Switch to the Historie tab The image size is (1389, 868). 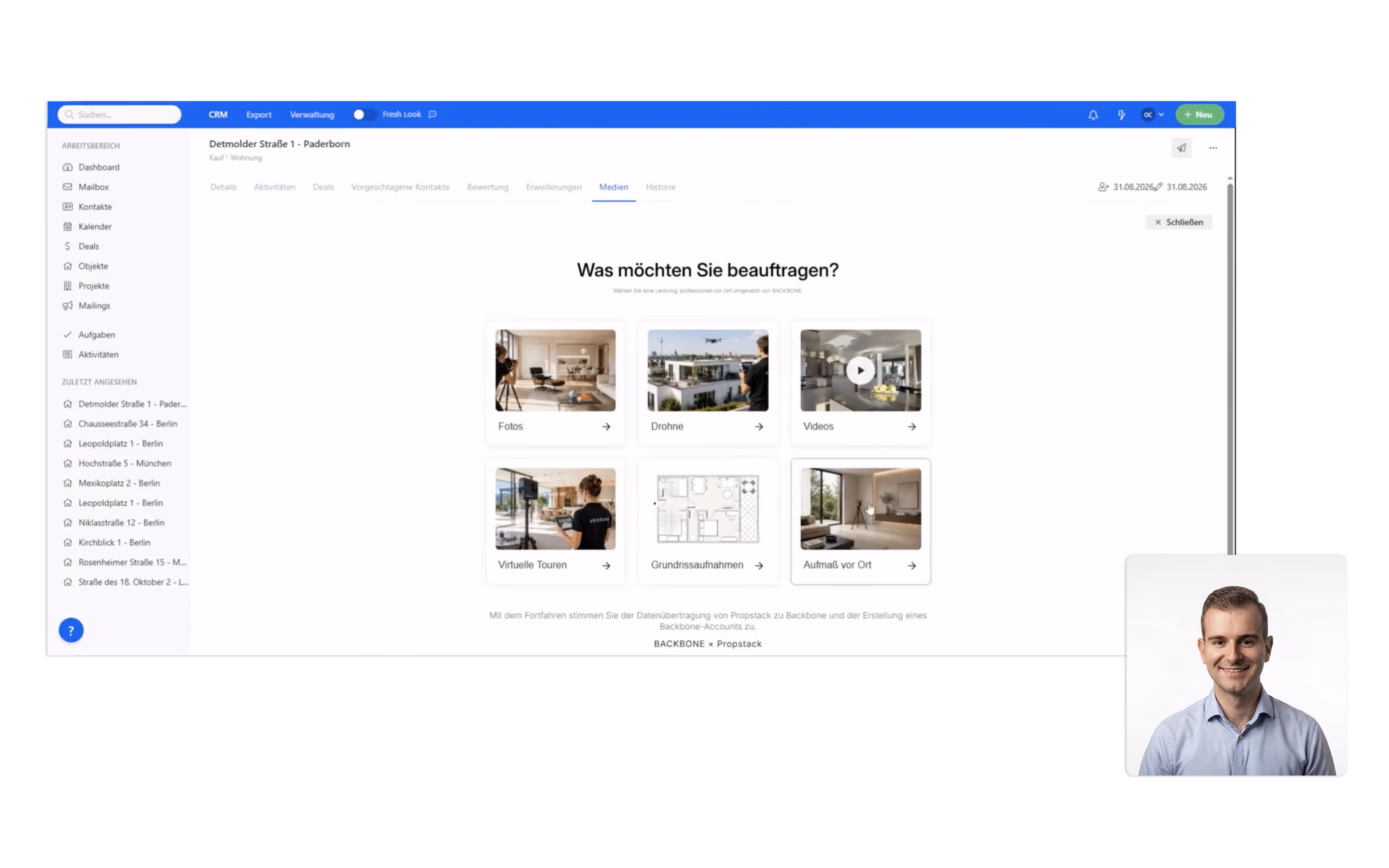click(x=661, y=187)
